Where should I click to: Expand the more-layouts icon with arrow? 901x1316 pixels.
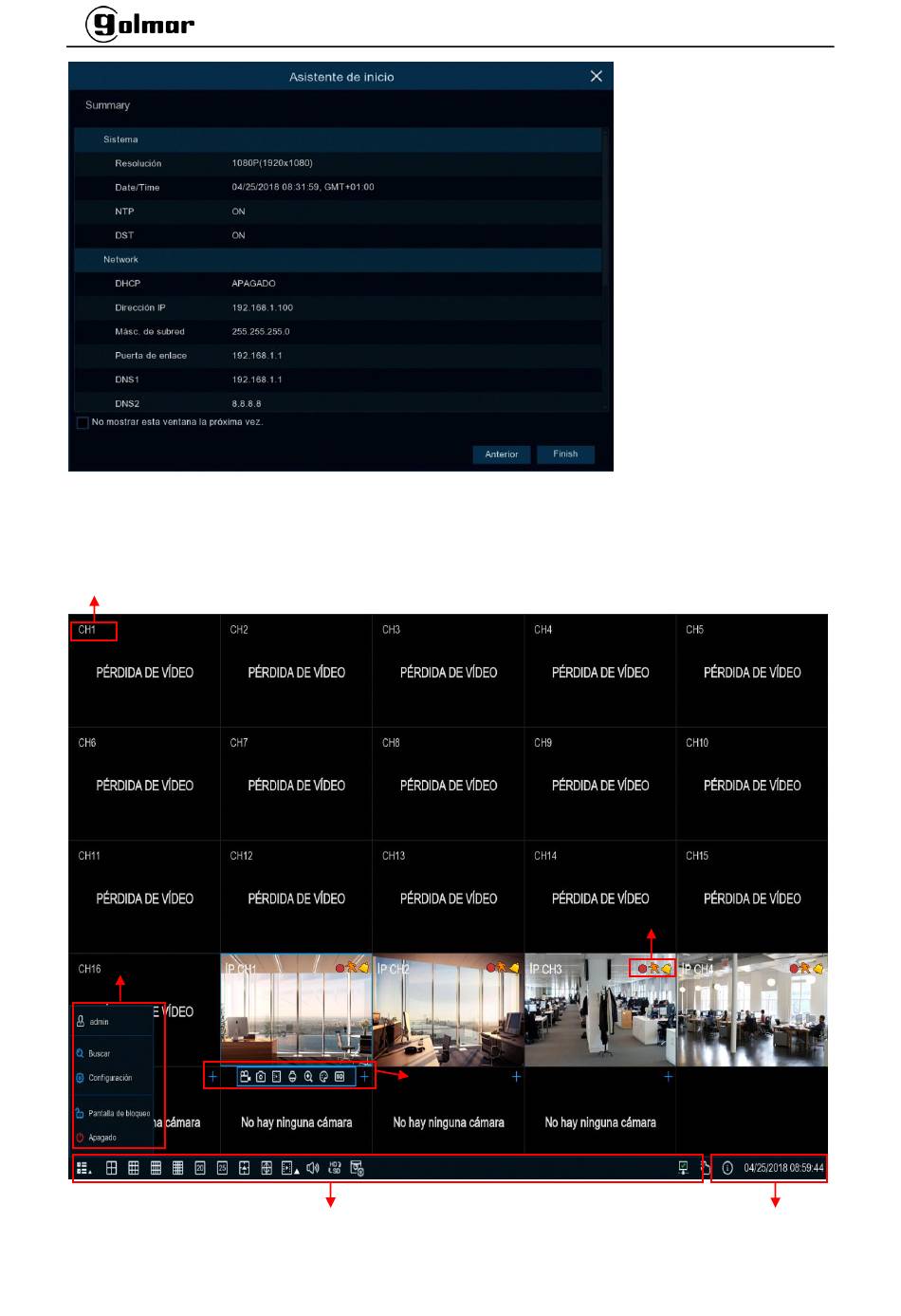[289, 1168]
